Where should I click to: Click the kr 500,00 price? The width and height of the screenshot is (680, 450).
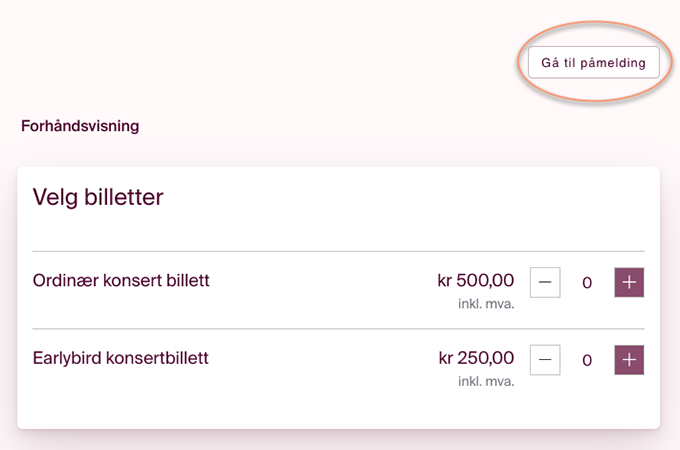tap(476, 280)
